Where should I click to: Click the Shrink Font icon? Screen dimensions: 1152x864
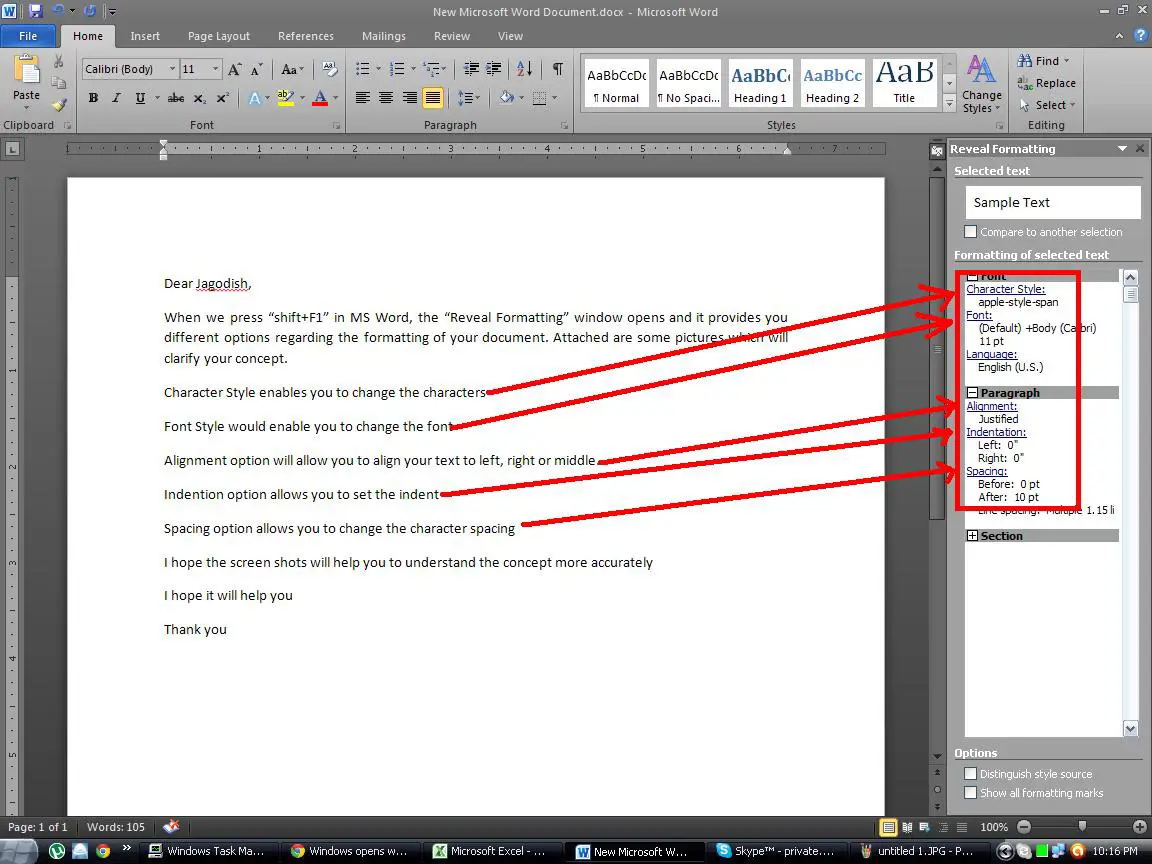[256, 69]
